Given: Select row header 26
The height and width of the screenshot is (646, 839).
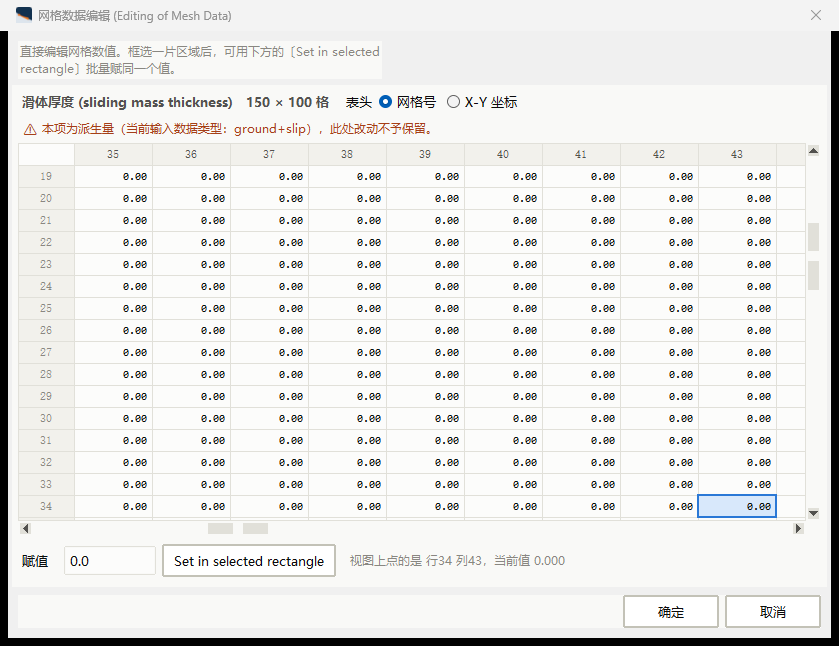Looking at the screenshot, I should 46,330.
